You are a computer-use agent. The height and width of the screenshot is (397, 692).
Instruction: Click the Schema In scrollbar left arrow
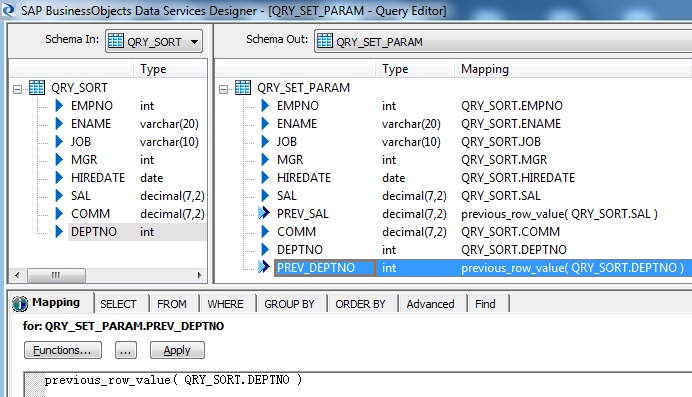[17, 275]
